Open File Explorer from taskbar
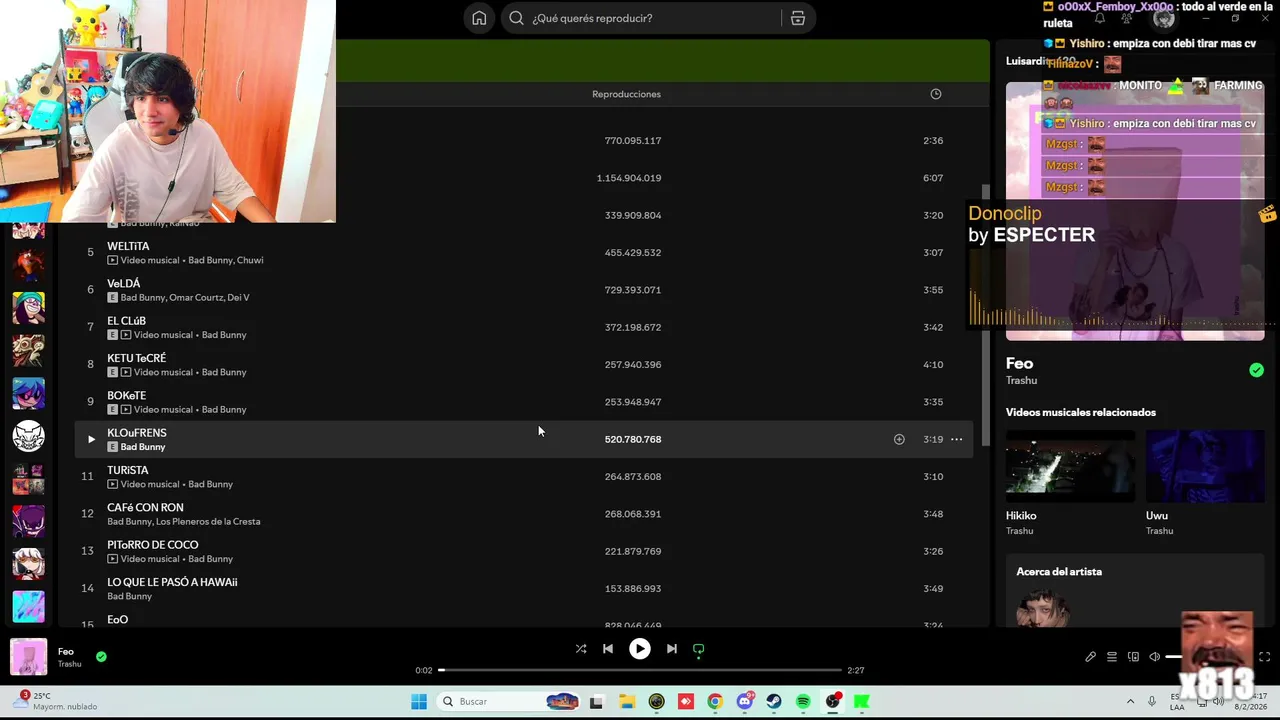The height and width of the screenshot is (720, 1280). click(626, 702)
